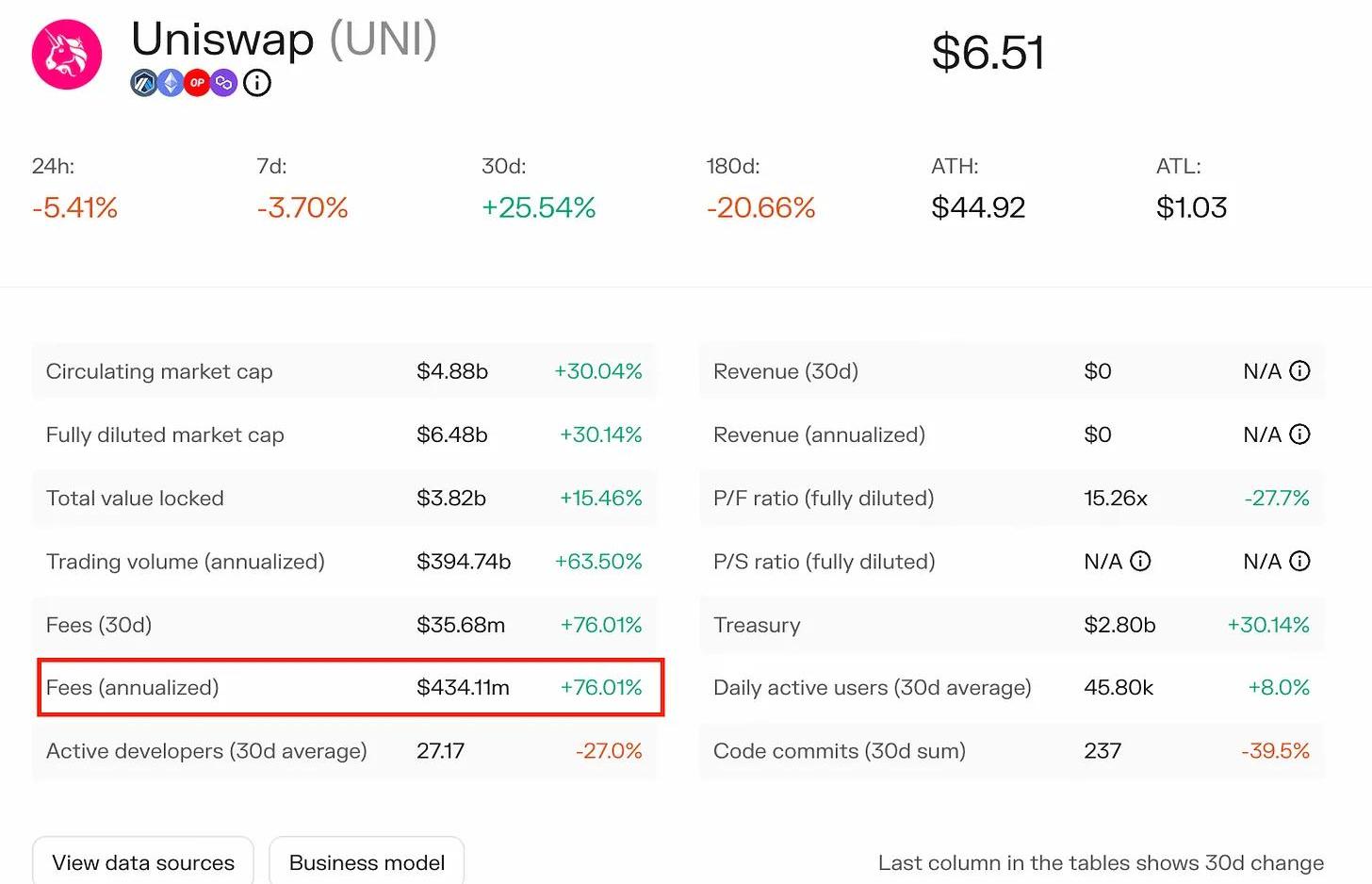Click rightmost info icon in P/S ratio row
Image resolution: width=1372 pixels, height=884 pixels.
point(1299,562)
